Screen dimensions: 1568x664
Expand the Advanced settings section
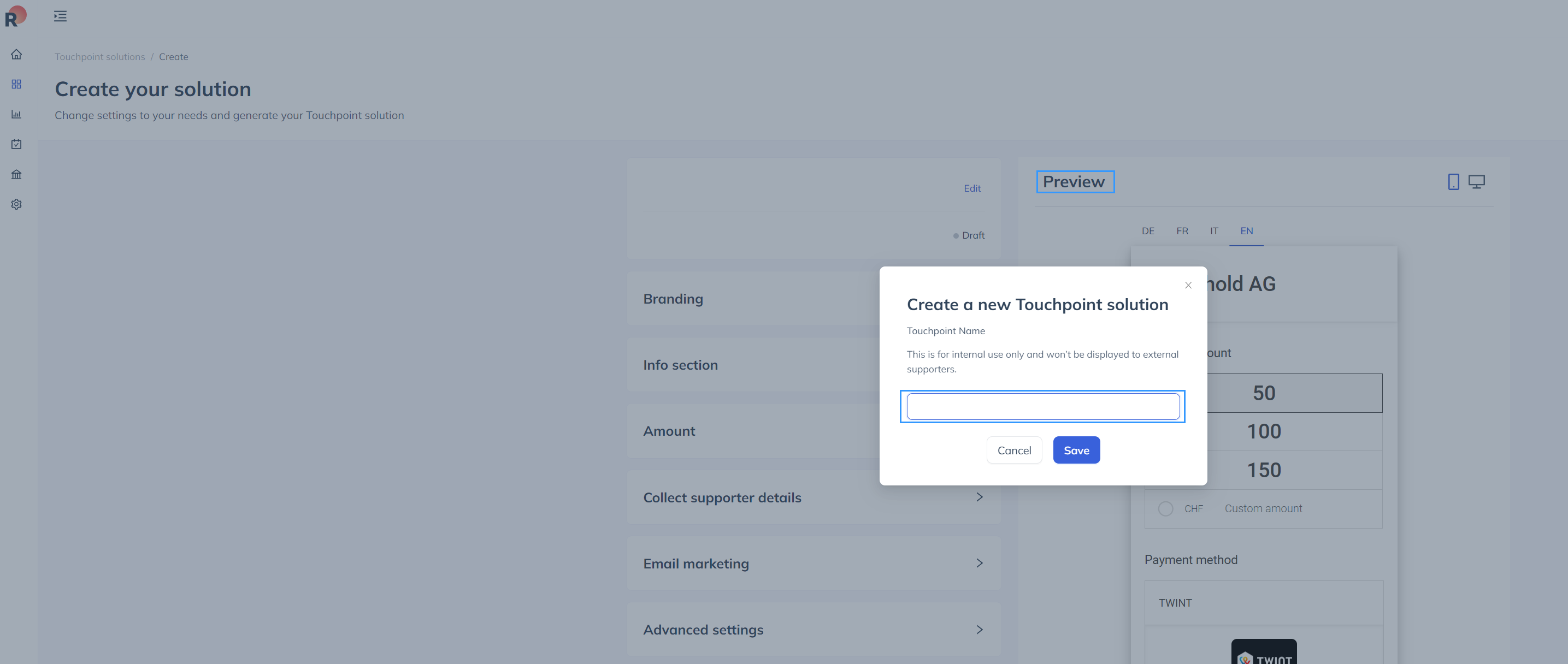pyautogui.click(x=979, y=629)
